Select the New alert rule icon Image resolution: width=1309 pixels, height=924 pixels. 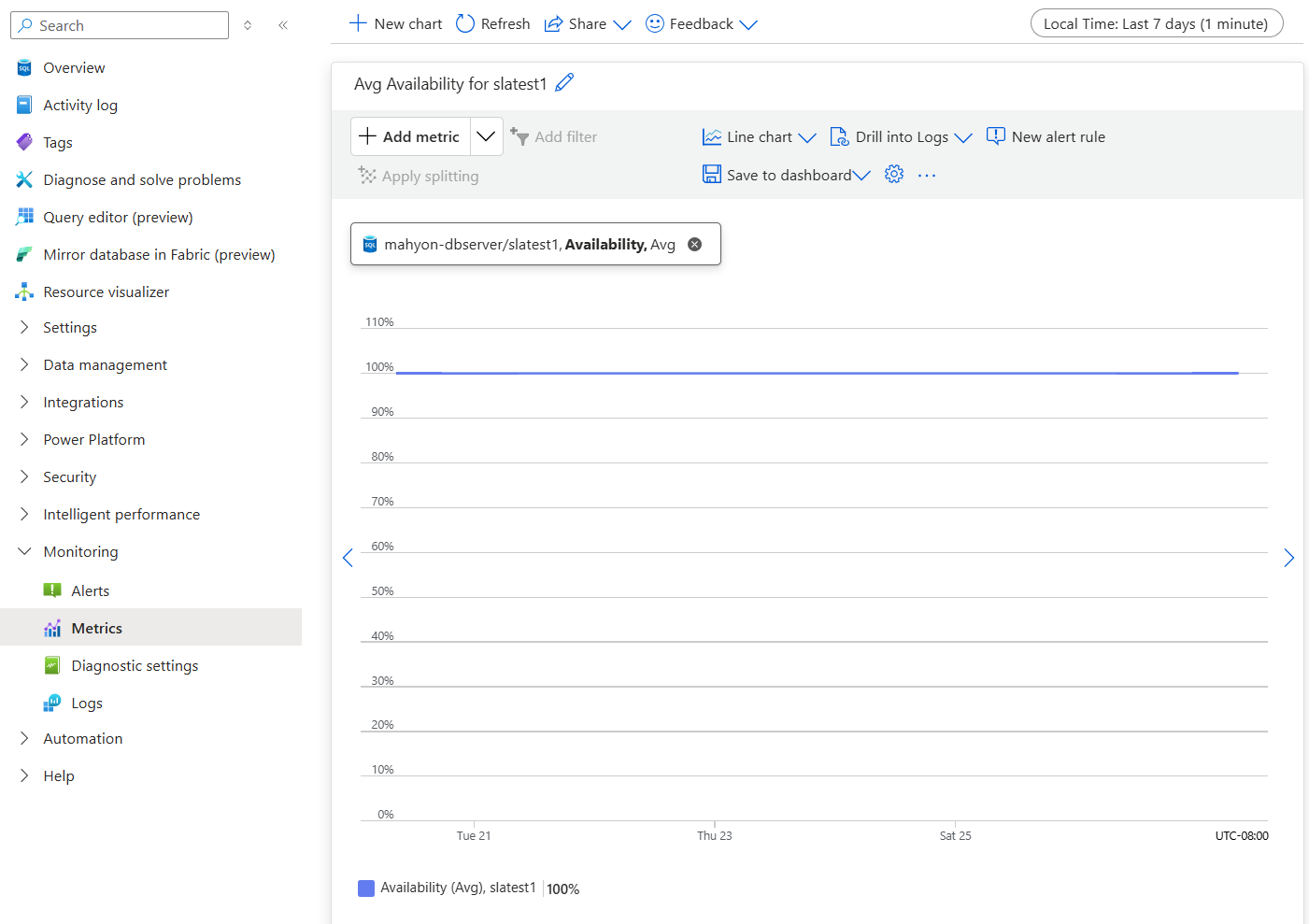point(995,136)
